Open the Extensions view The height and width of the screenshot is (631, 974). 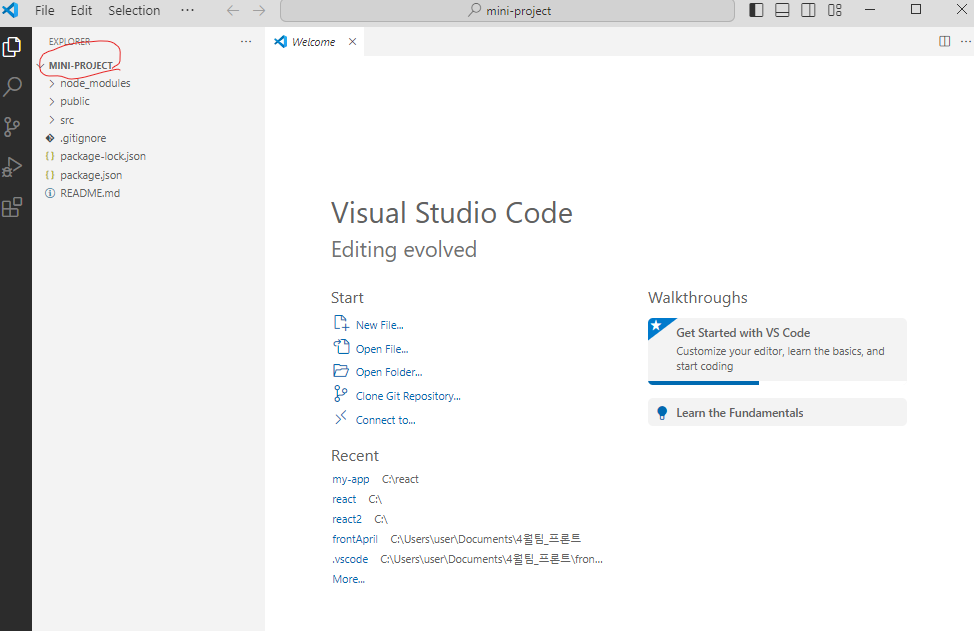click(12, 207)
